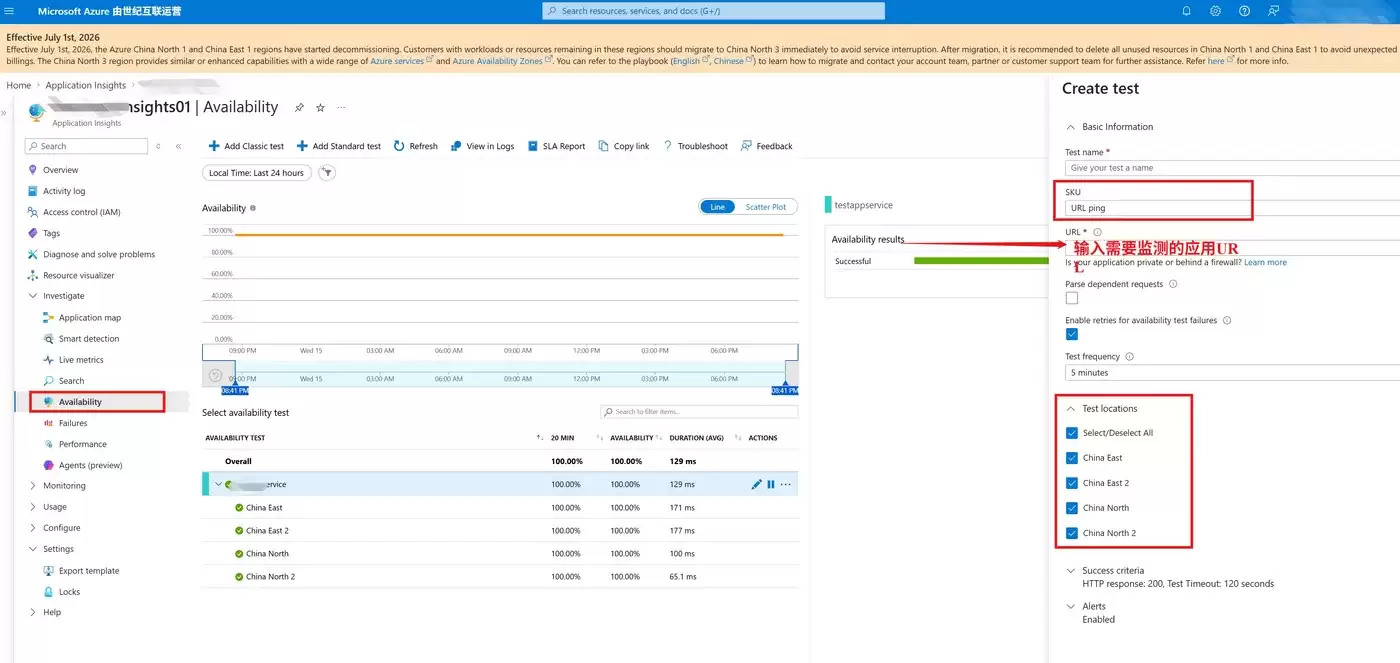The image size is (1400, 663).
Task: Open the help question mark in header
Action: tap(1244, 11)
